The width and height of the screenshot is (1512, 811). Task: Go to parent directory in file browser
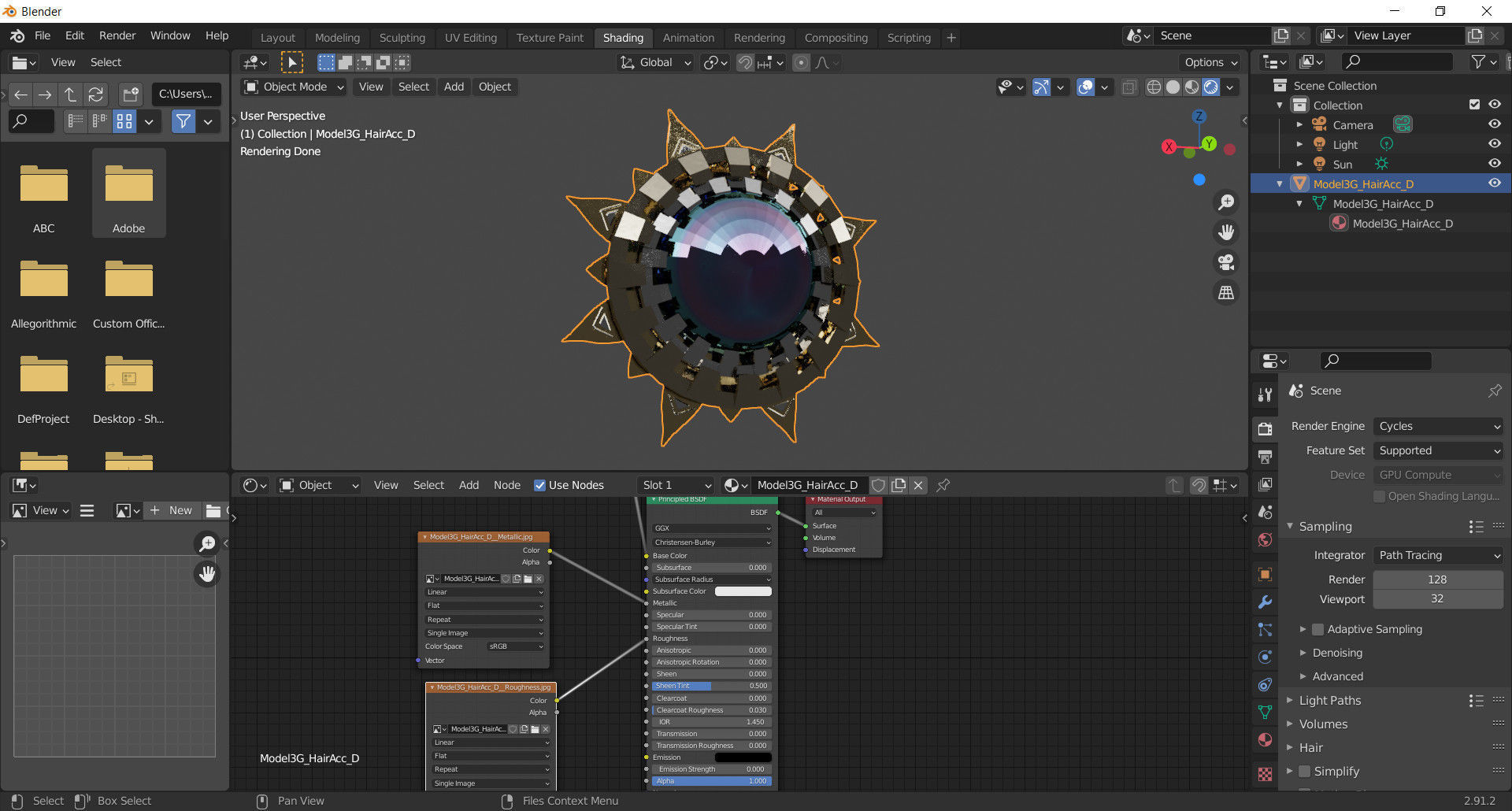point(71,94)
